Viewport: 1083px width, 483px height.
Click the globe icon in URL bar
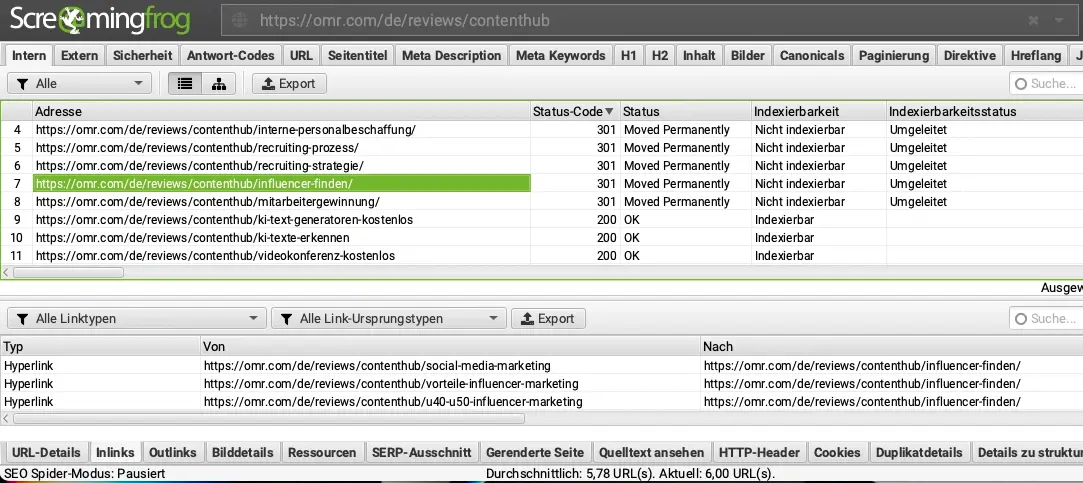[240, 21]
